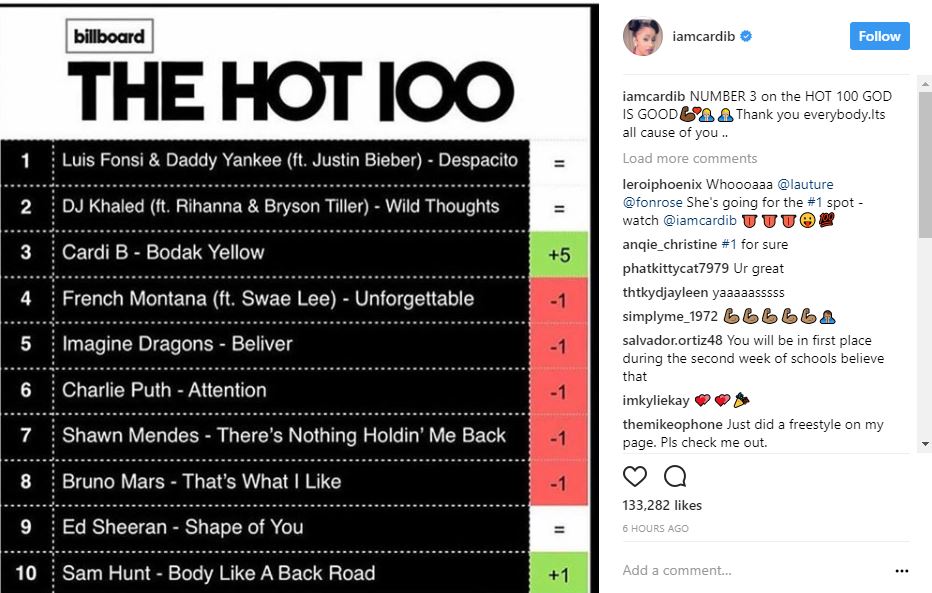Screen dimensions: 932x593
Task: Expand Load more comments
Action: coord(689,159)
